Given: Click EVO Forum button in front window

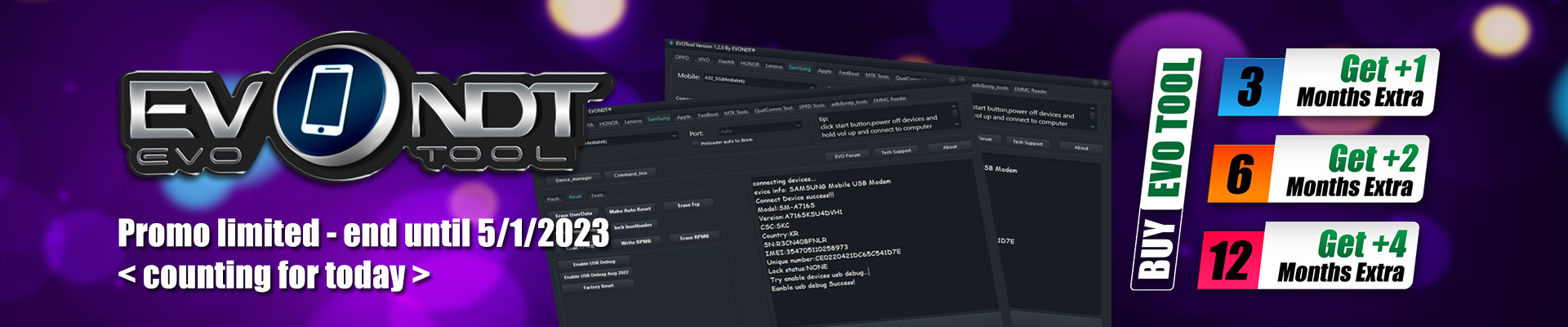Looking at the screenshot, I should (847, 155).
